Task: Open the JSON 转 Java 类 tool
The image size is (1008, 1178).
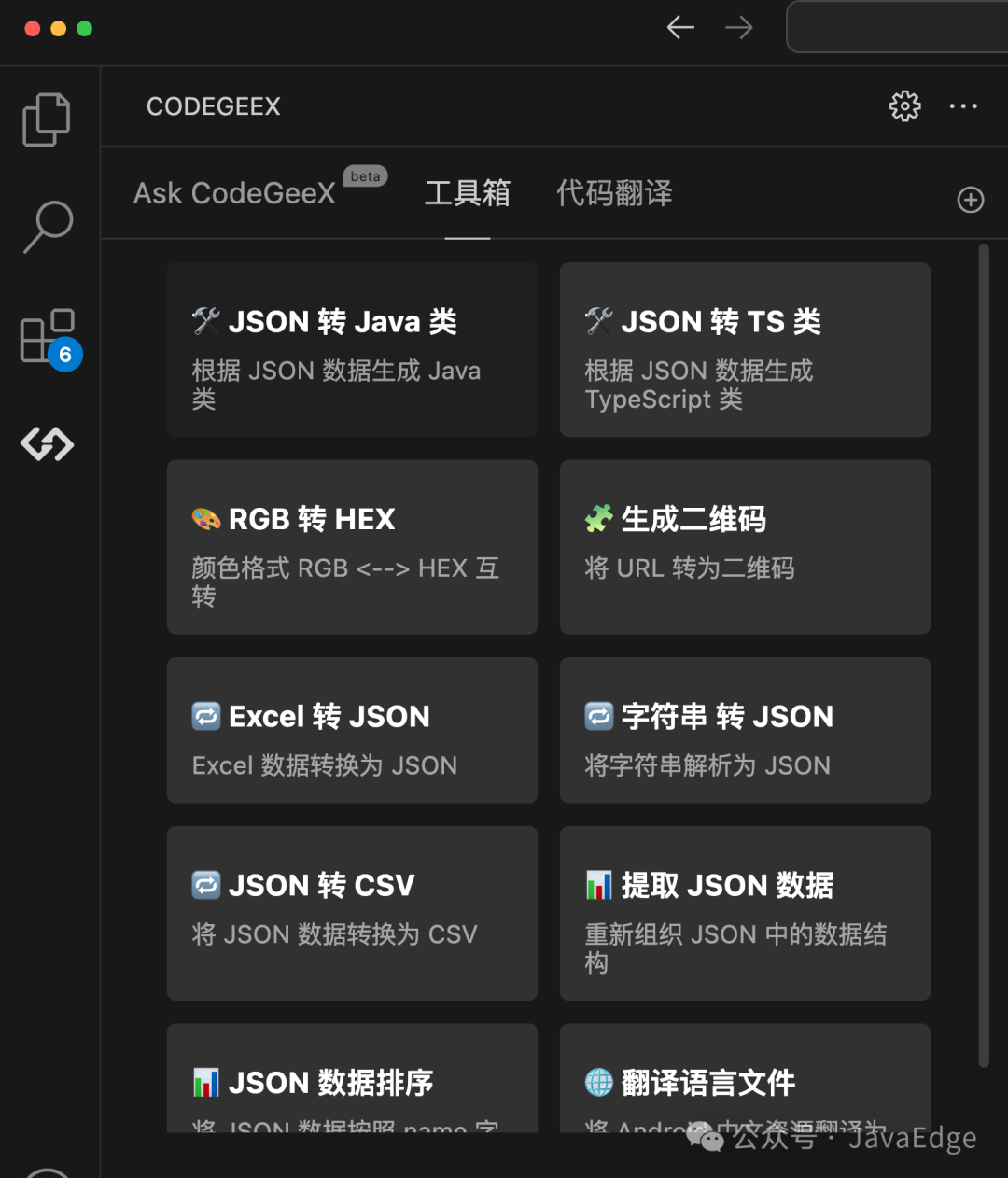Action: tap(352, 350)
